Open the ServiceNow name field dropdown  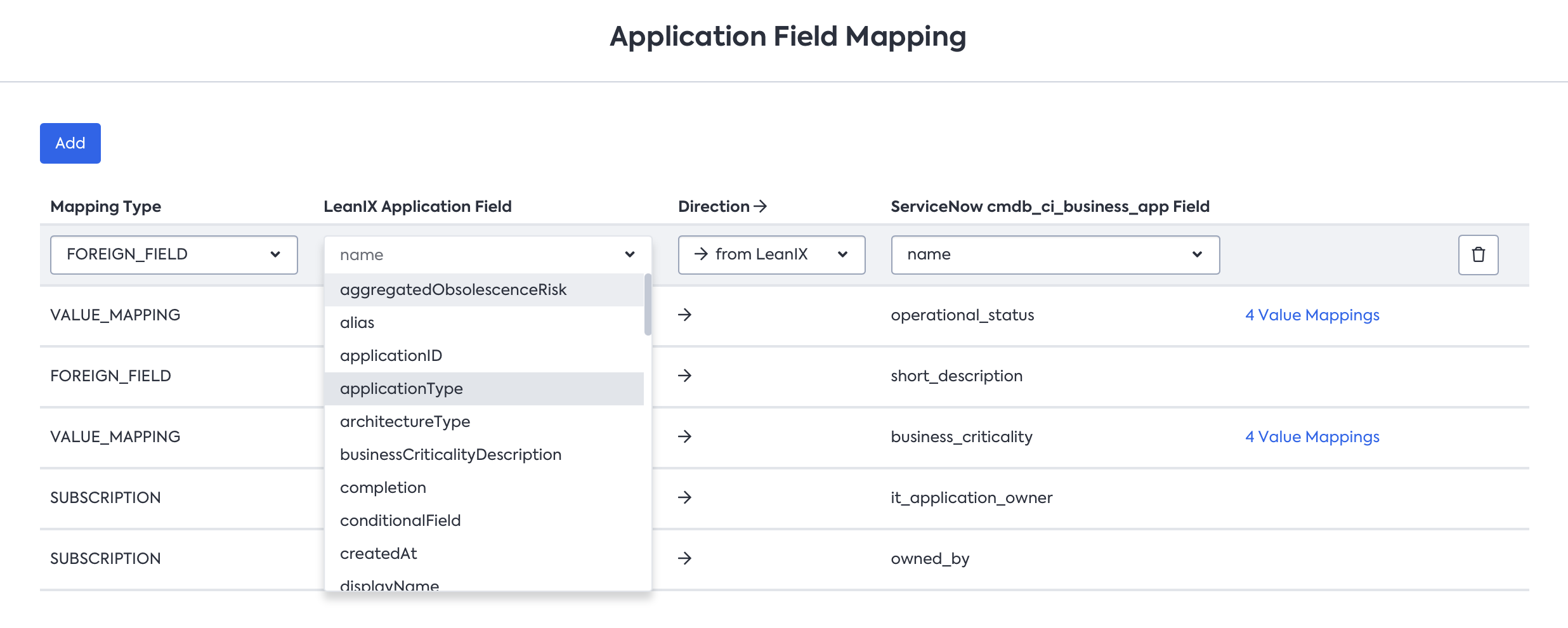click(x=1055, y=255)
